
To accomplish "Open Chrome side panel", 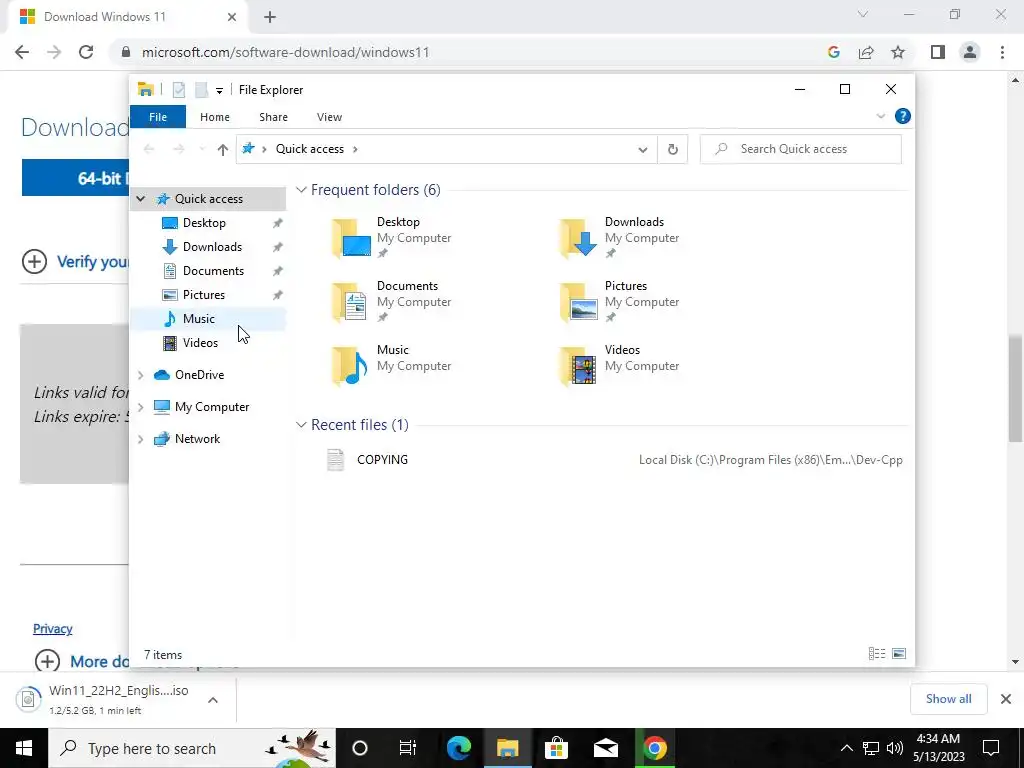I will click(x=938, y=52).
